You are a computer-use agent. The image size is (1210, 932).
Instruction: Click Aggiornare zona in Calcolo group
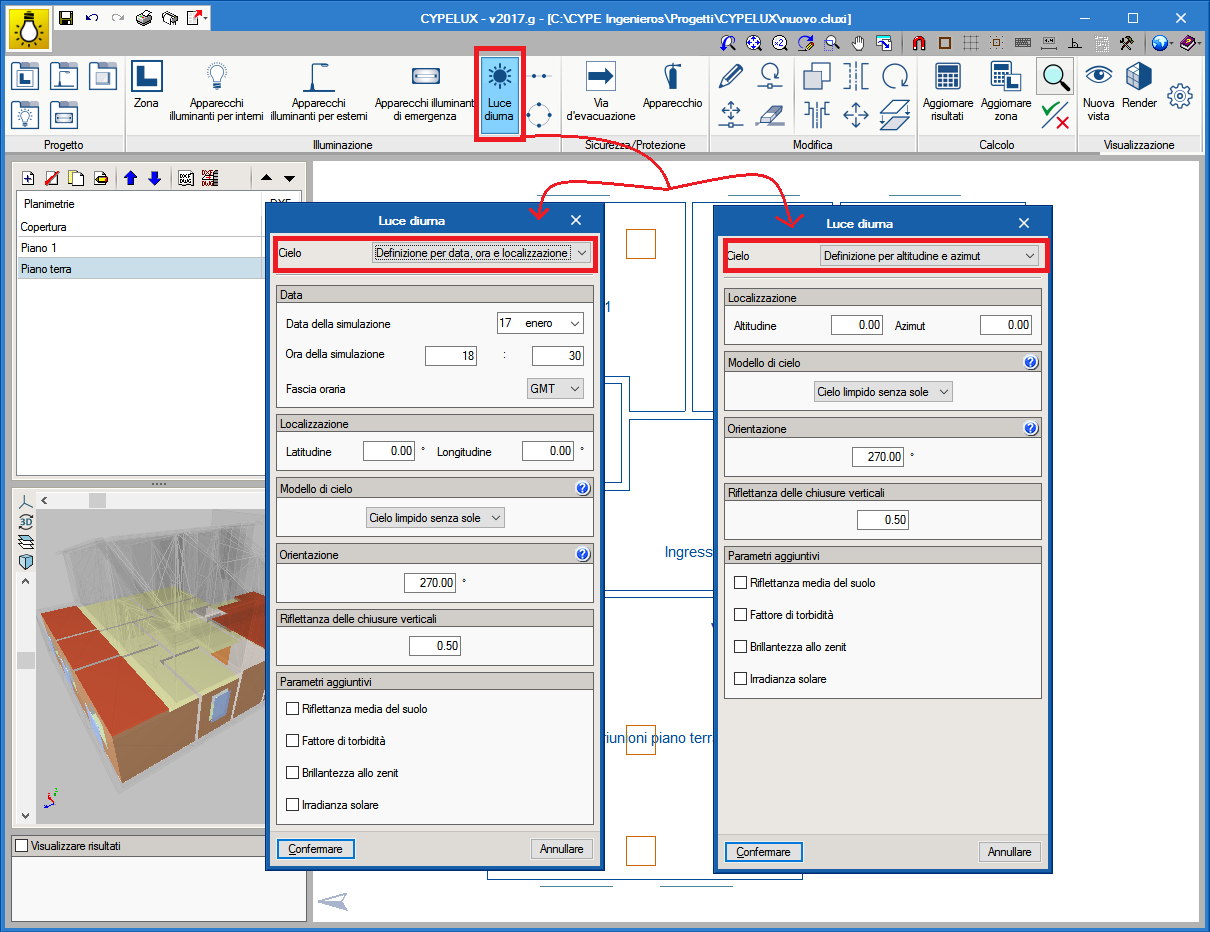(1005, 91)
